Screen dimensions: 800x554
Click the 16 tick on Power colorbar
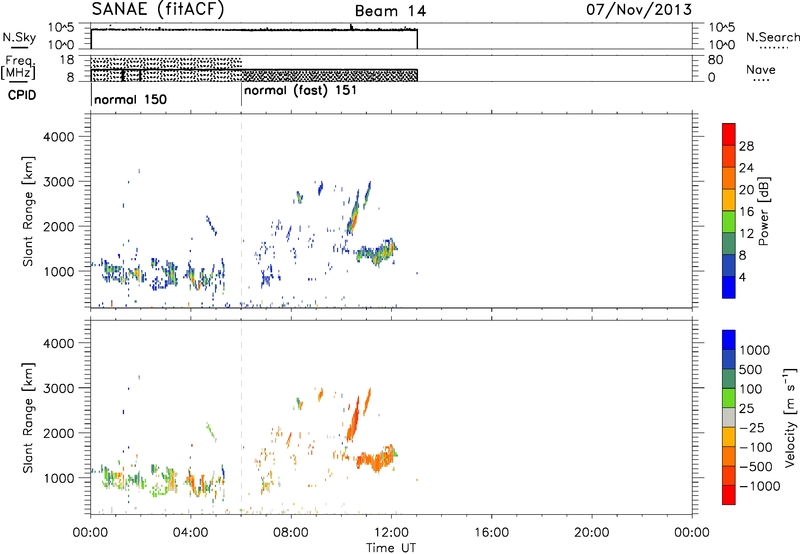(746, 212)
